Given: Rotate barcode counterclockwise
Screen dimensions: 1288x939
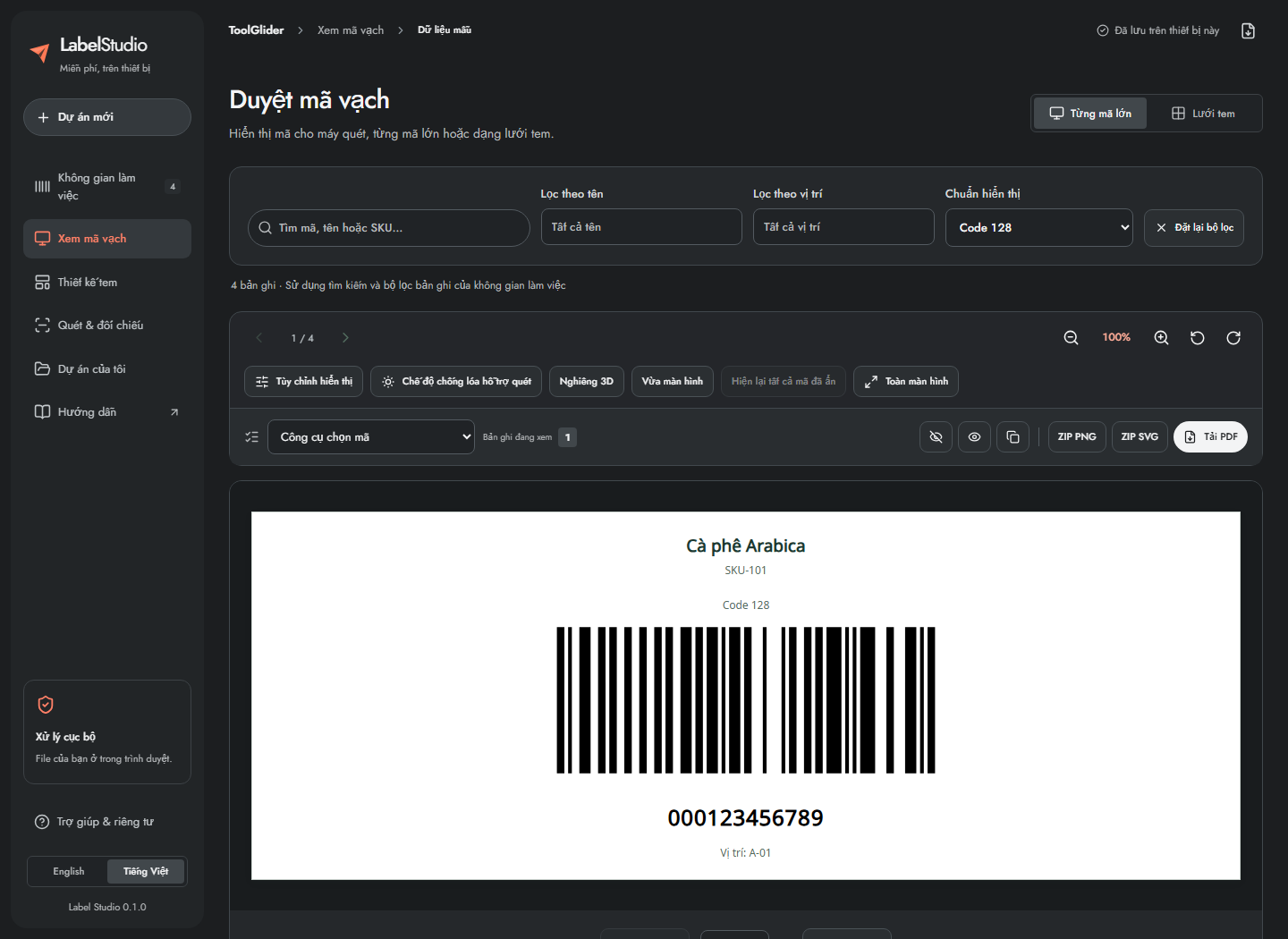Looking at the screenshot, I should 1198,338.
